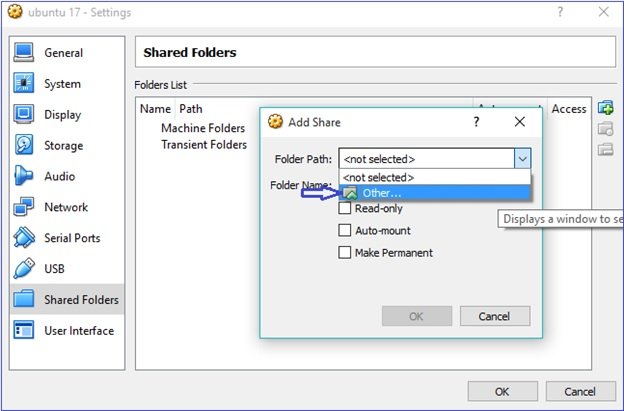
Task: Switch to the Display settings page
Action: click(x=67, y=115)
